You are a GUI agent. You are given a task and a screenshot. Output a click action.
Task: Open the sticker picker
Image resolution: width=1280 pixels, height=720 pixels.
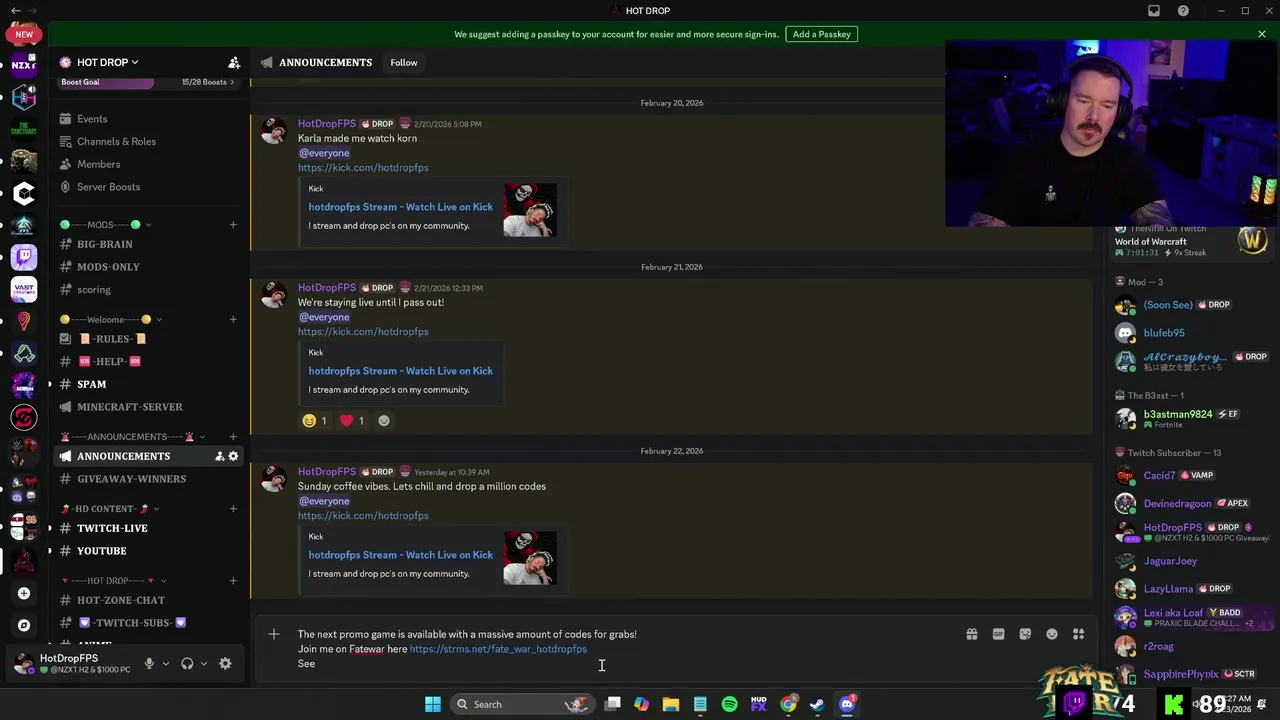pos(1025,634)
